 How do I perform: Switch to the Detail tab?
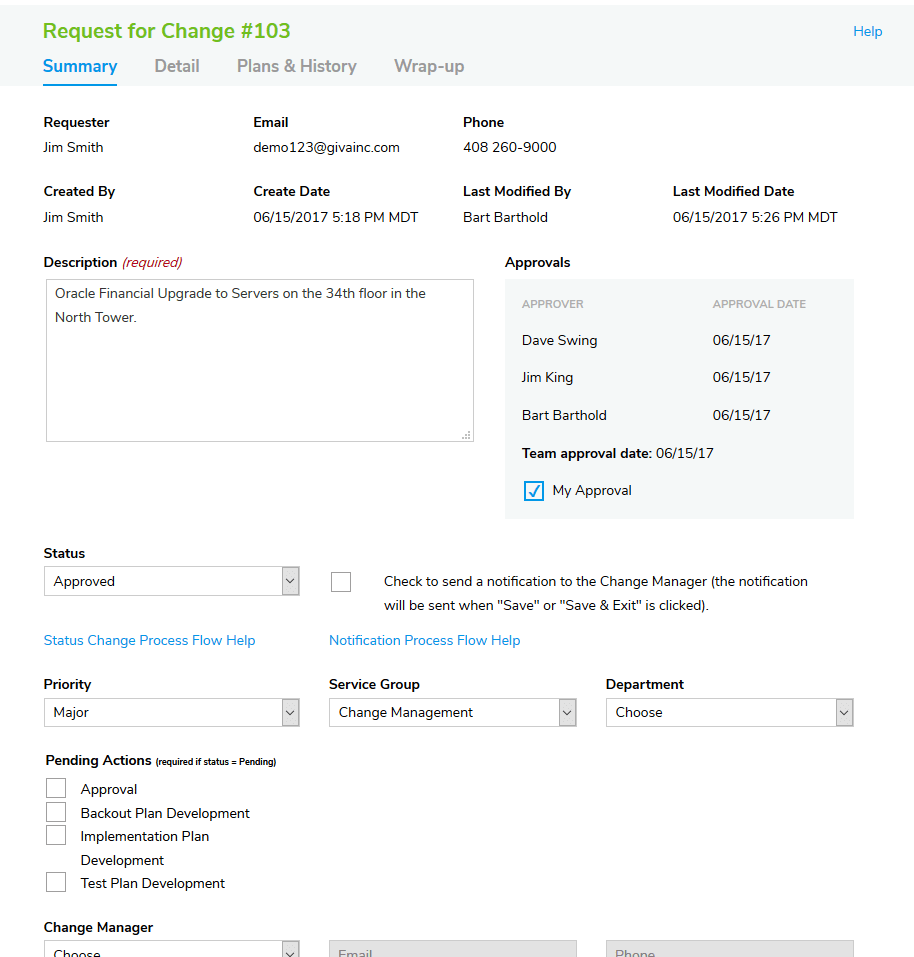tap(177, 66)
